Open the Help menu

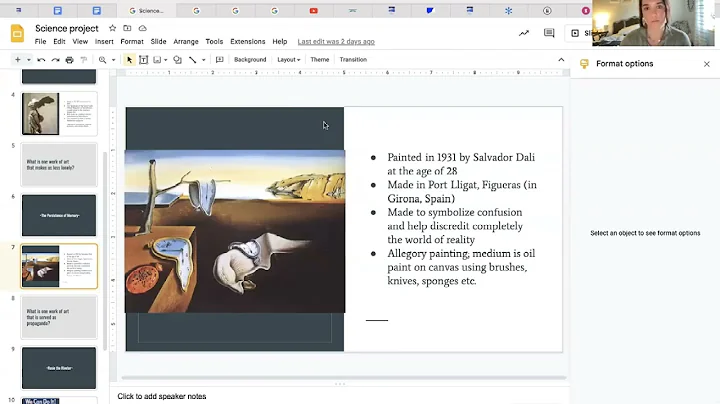coord(280,41)
